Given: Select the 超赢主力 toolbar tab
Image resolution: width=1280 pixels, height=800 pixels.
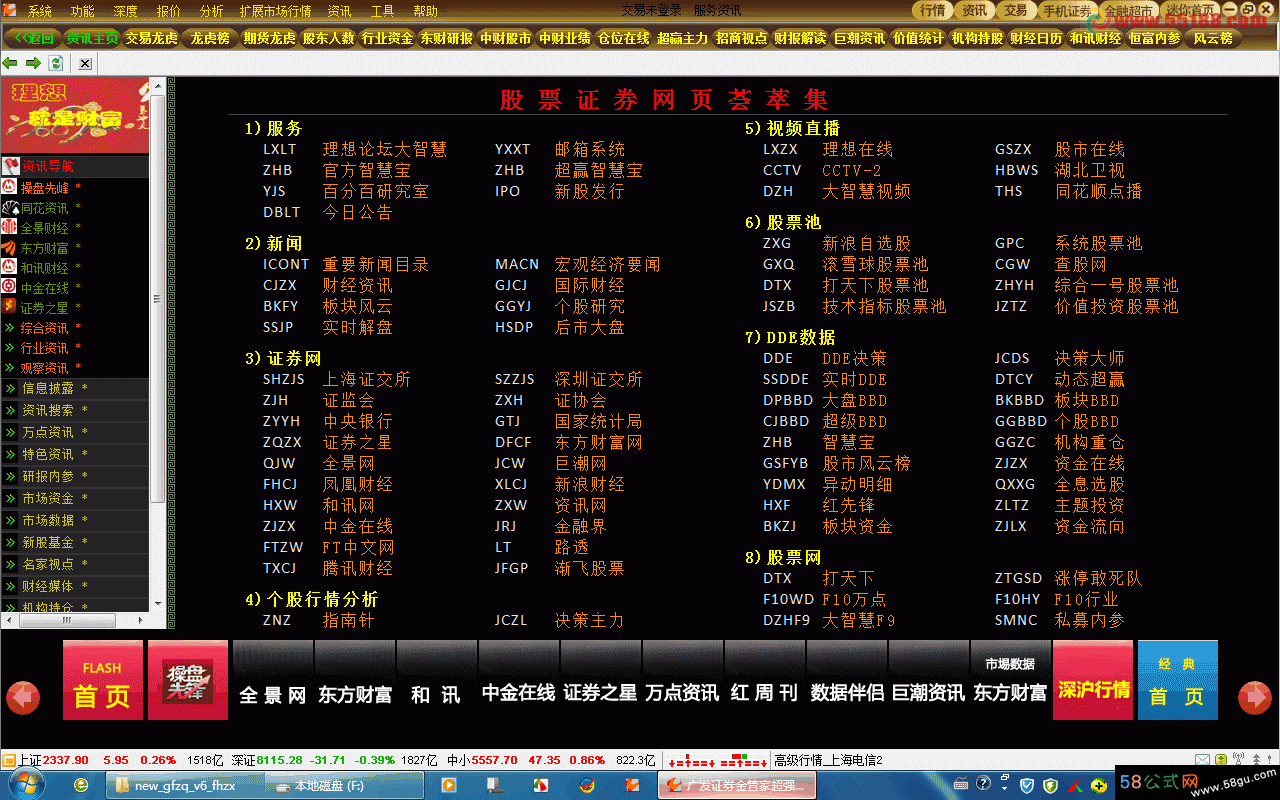Looking at the screenshot, I should (683, 38).
